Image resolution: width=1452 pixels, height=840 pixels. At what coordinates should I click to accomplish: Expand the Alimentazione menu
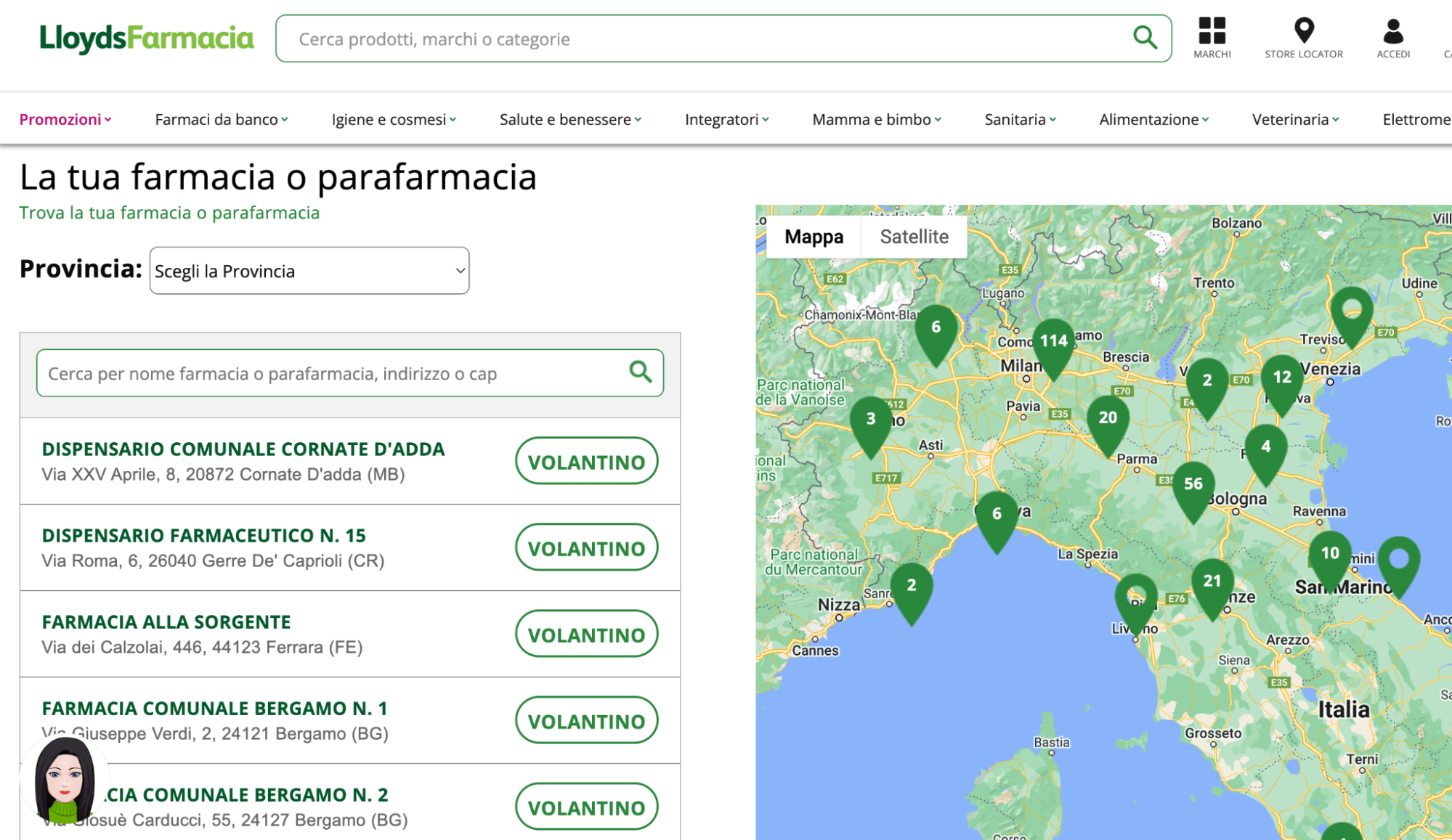pos(1153,119)
